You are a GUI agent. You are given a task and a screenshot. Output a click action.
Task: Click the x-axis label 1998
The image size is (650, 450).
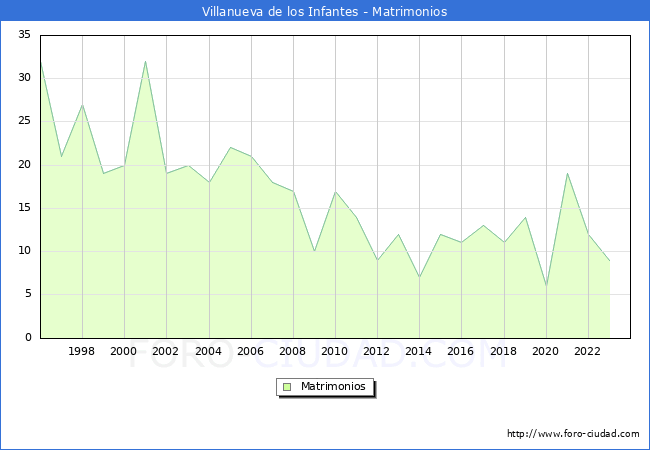(81, 351)
